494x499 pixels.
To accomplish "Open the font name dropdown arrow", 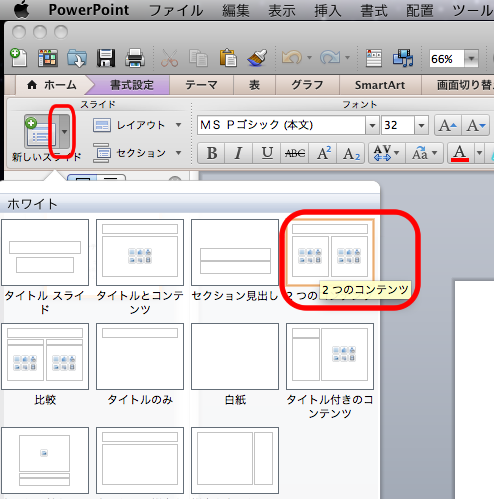I will coord(372,125).
